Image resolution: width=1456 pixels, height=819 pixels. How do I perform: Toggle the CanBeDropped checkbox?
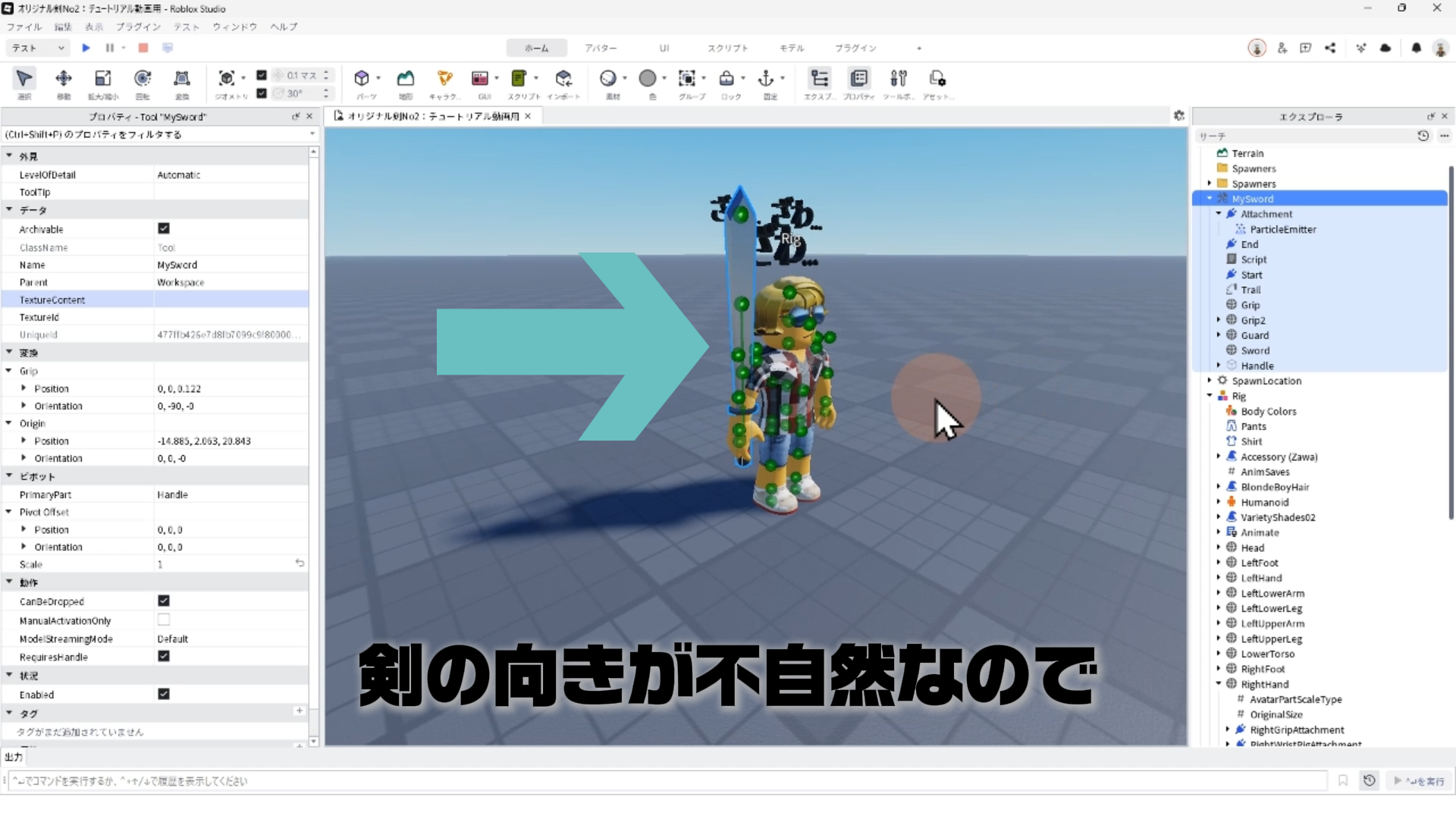tap(164, 601)
